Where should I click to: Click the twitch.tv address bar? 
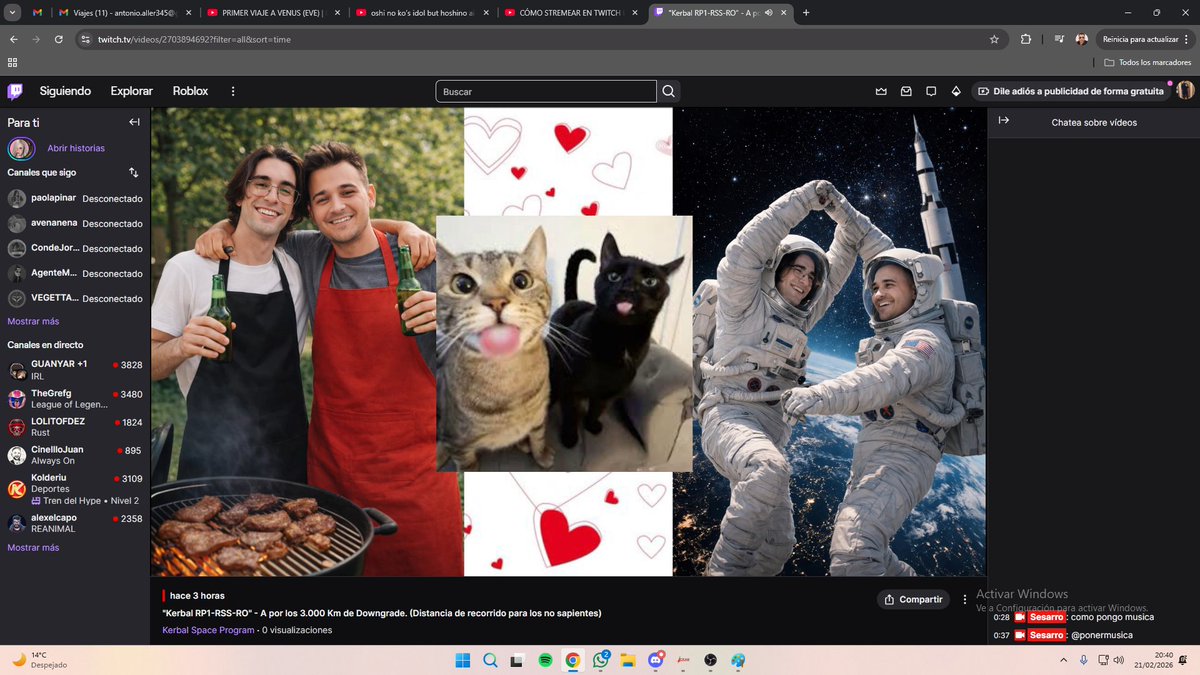point(540,39)
